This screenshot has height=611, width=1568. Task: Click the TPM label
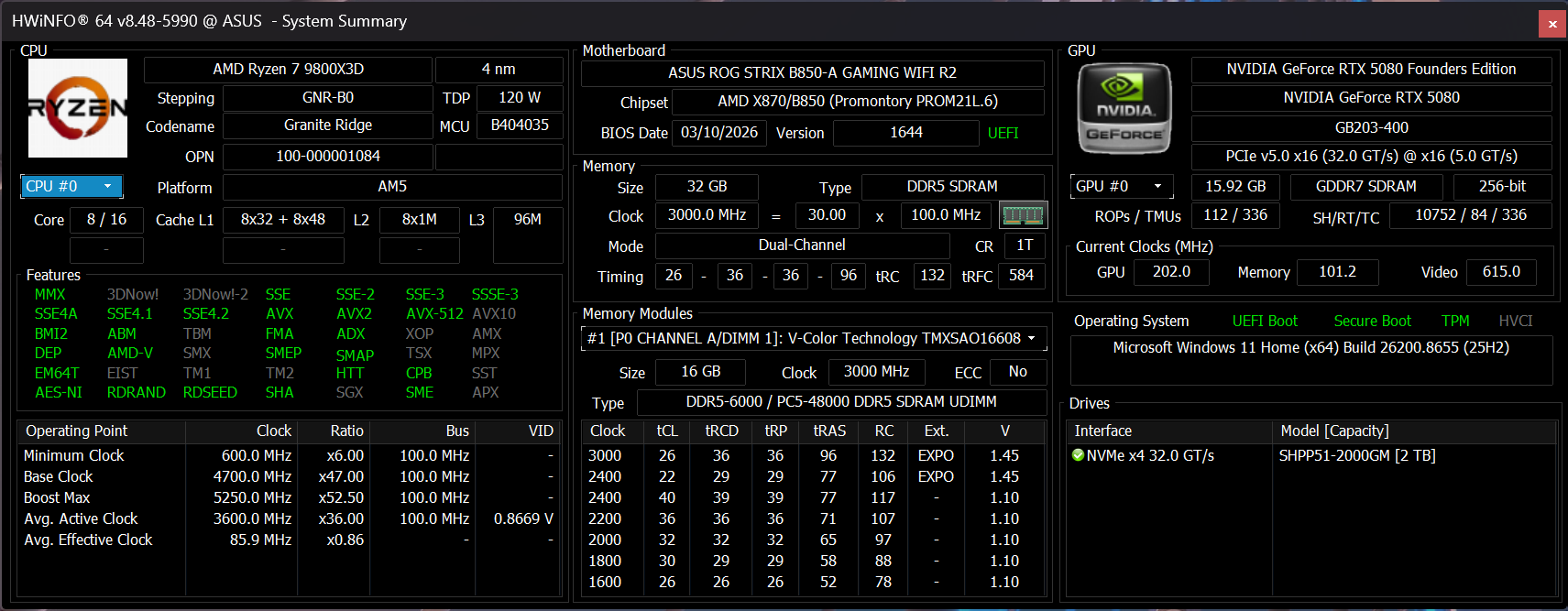[1455, 321]
